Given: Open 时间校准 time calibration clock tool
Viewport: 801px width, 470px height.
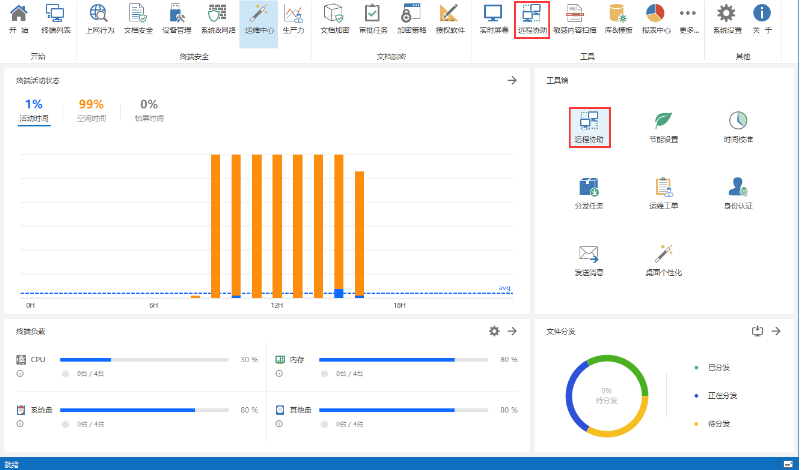Looking at the screenshot, I should pos(738,127).
